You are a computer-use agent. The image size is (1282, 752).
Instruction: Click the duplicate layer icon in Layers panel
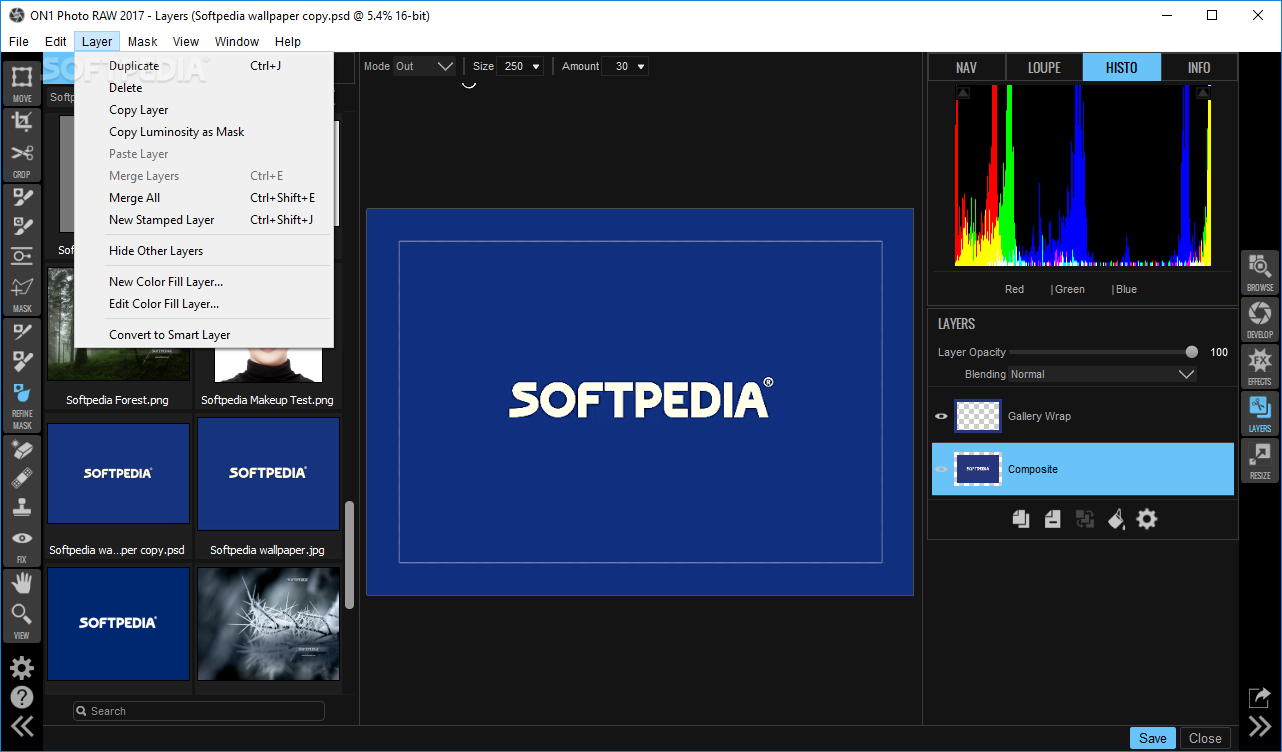pos(1021,519)
